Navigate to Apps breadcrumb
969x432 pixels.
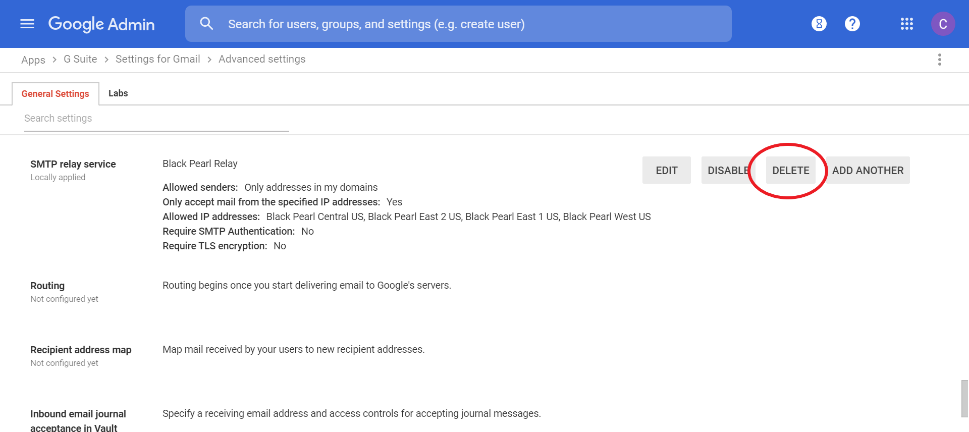pos(33,60)
